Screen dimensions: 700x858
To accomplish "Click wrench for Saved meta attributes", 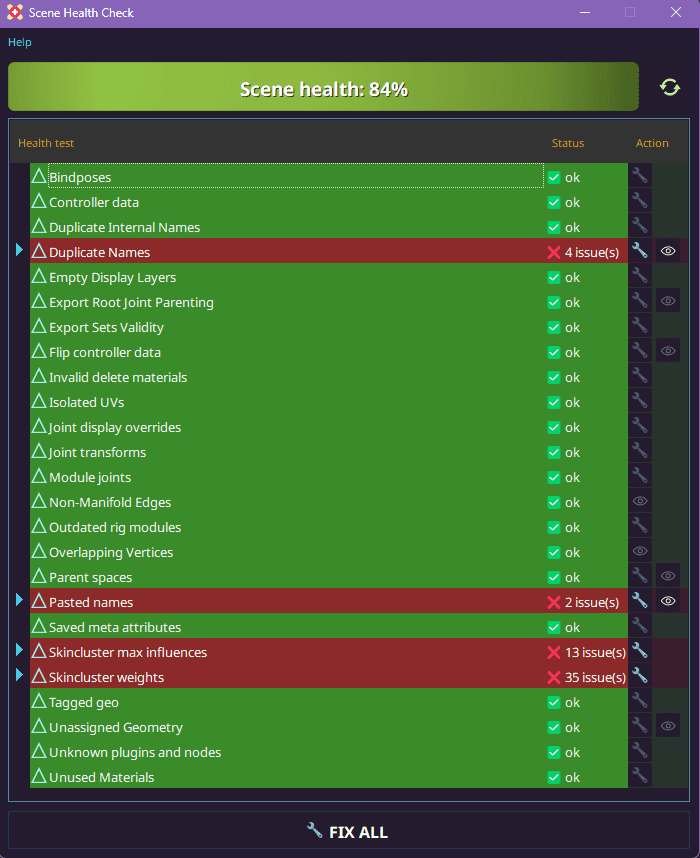I will pyautogui.click(x=640, y=625).
